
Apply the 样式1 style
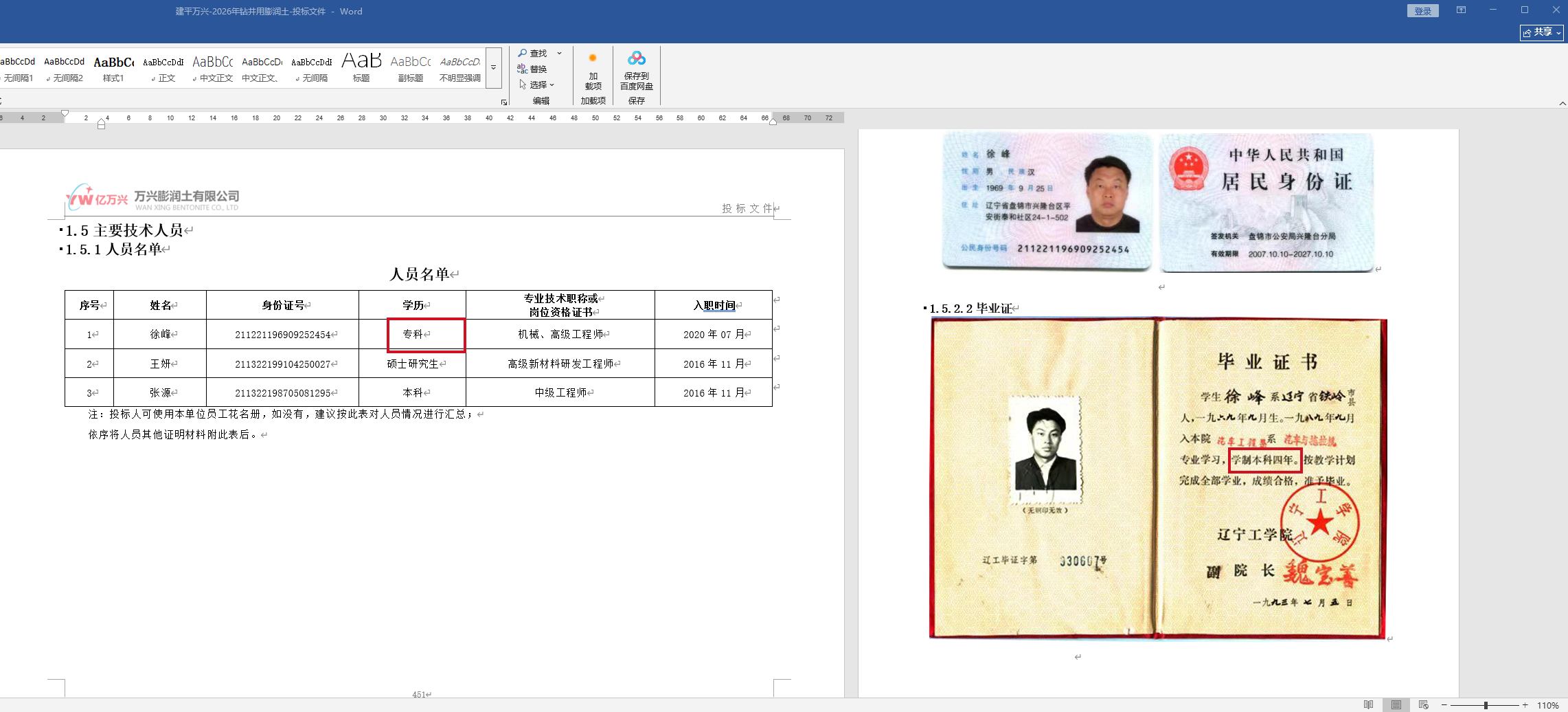click(x=113, y=69)
